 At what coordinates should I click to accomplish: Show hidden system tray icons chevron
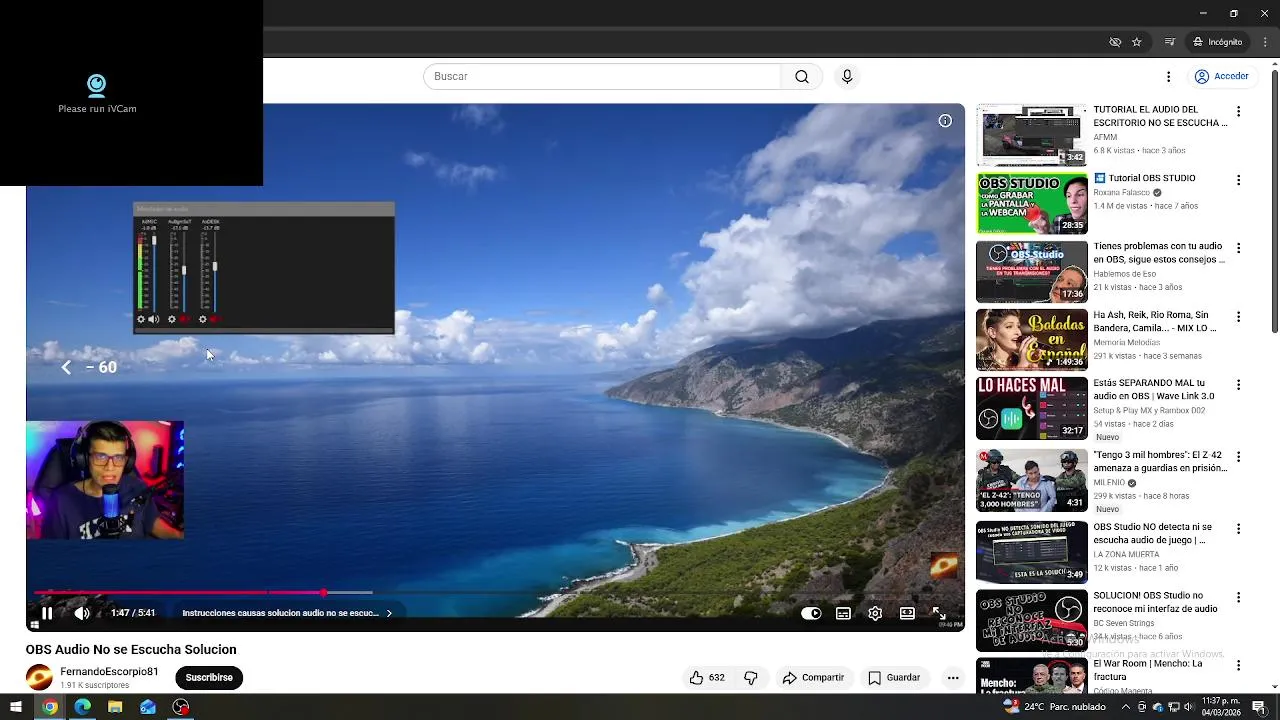point(1127,707)
